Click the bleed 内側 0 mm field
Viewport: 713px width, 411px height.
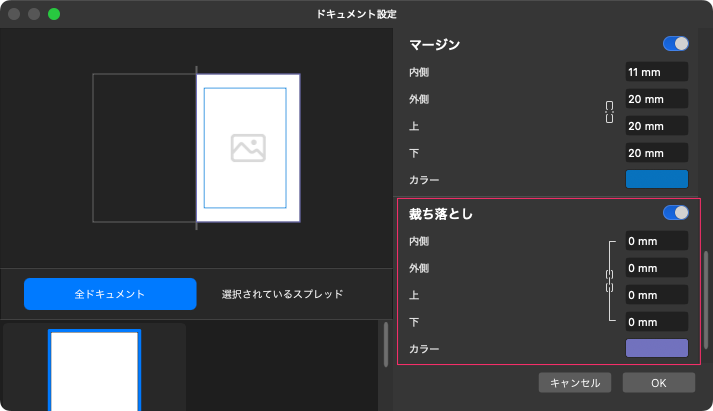pyautogui.click(x=656, y=241)
